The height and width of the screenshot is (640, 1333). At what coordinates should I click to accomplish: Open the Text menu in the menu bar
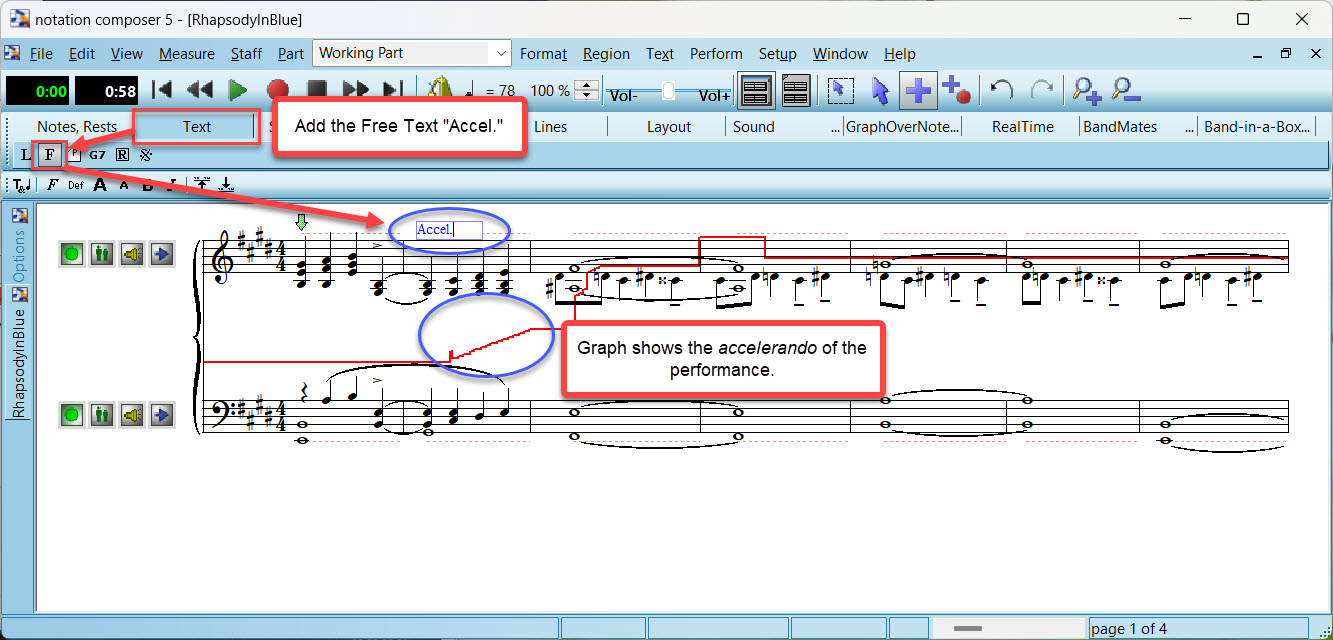click(x=660, y=54)
